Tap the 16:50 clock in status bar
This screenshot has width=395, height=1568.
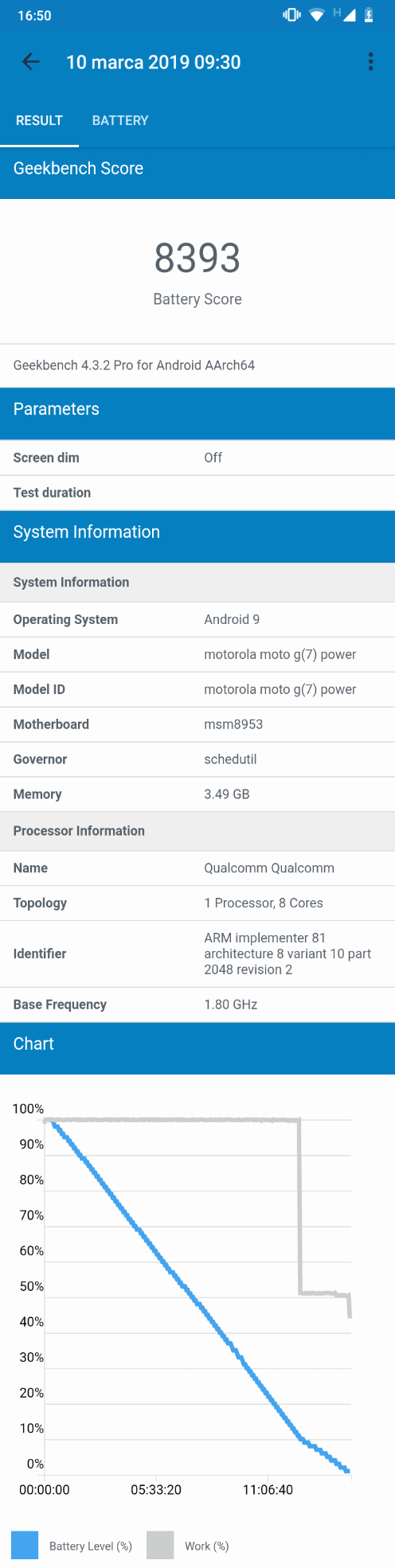(x=34, y=16)
